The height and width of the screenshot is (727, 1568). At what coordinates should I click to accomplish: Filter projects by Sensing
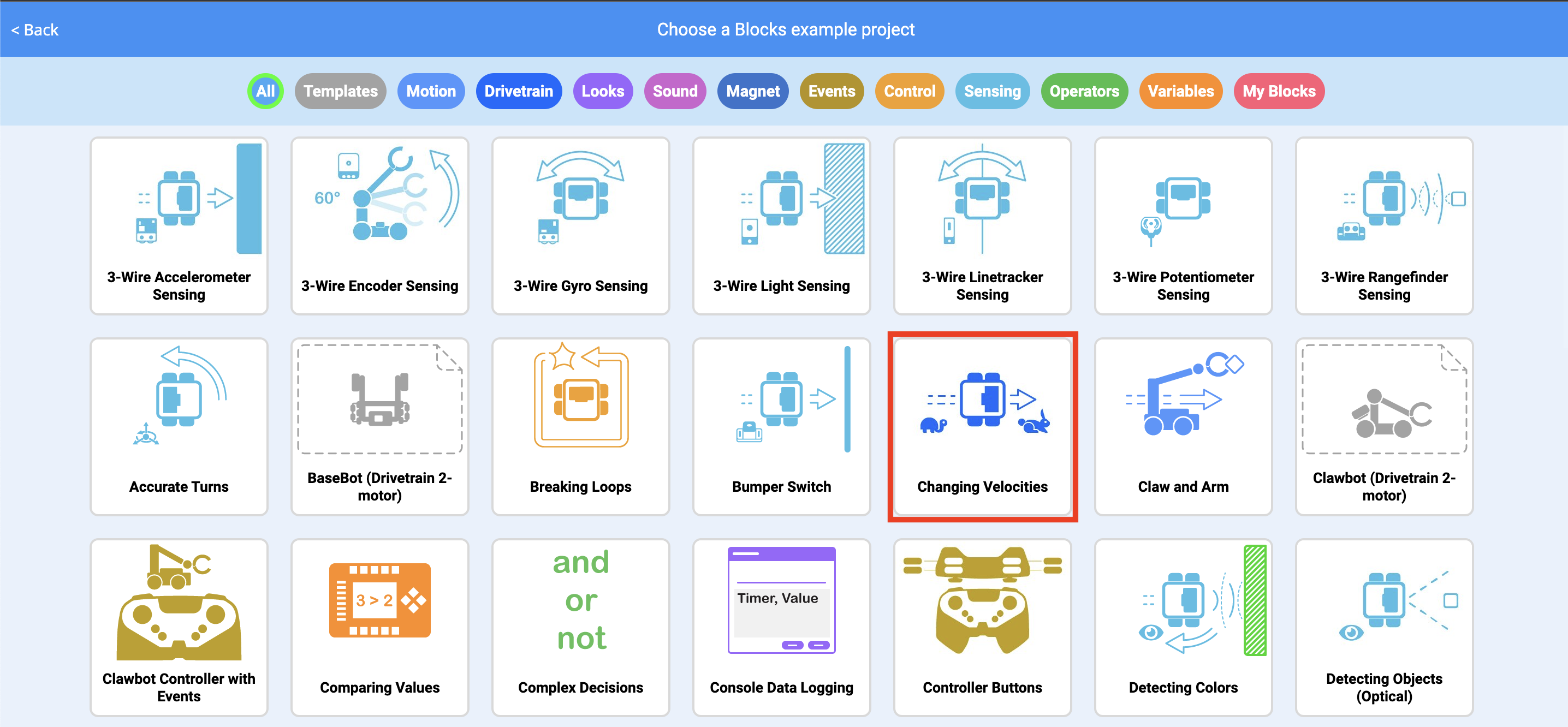pos(992,91)
